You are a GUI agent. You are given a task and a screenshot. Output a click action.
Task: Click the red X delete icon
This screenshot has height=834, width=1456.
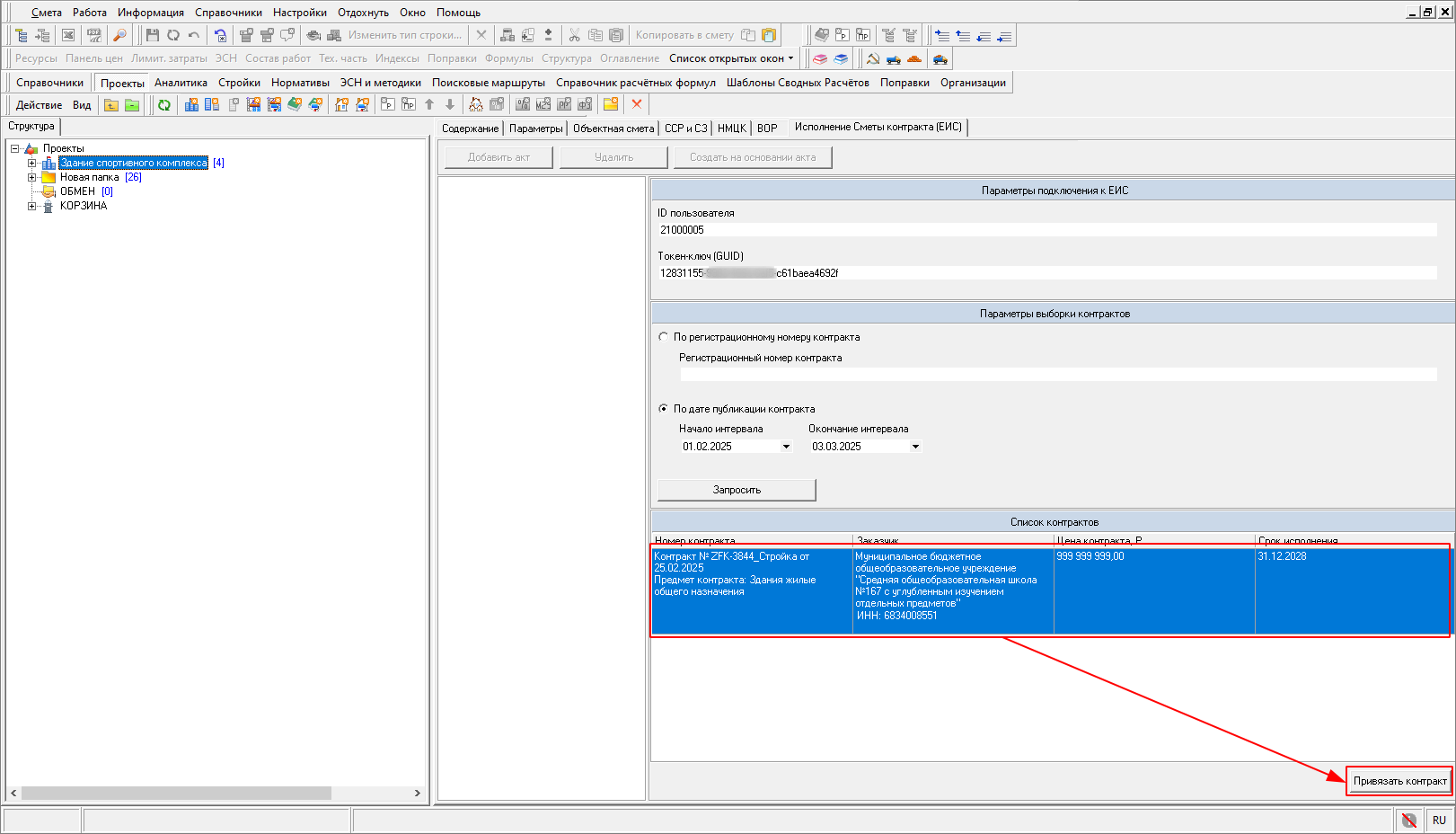tap(637, 104)
